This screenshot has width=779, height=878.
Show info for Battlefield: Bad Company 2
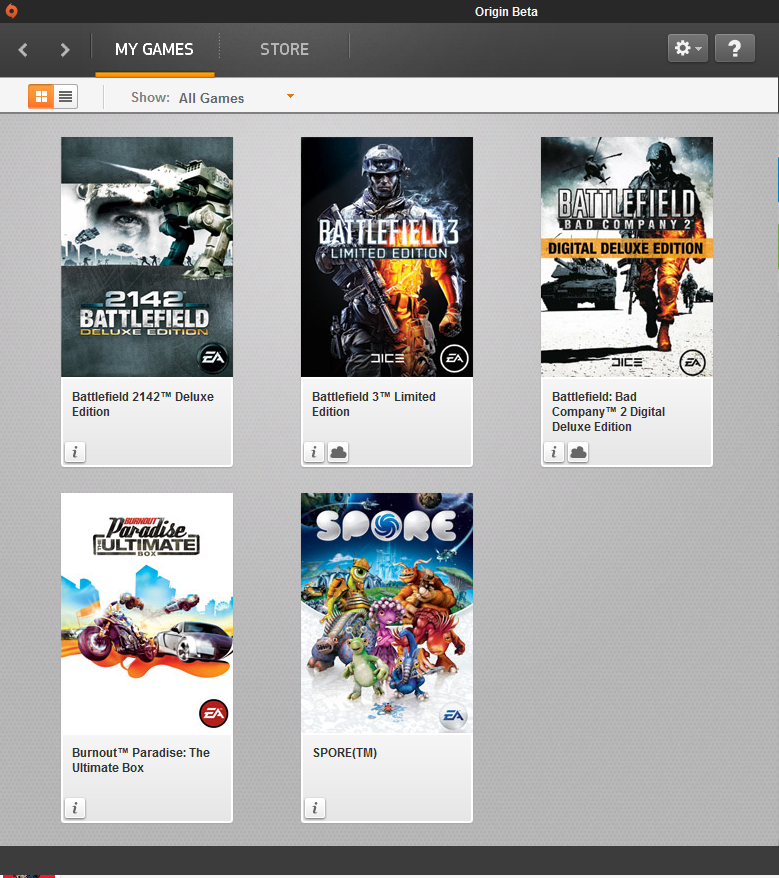click(x=554, y=452)
